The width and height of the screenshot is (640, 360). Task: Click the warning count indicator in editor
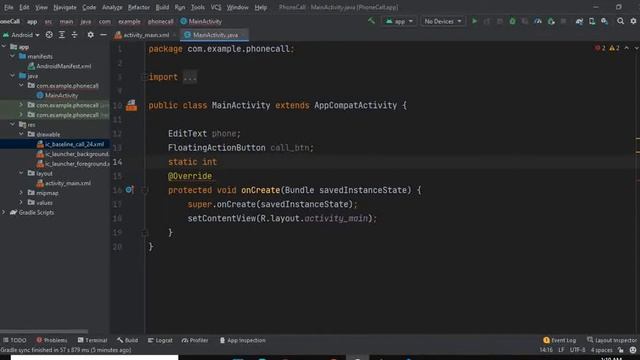point(614,48)
